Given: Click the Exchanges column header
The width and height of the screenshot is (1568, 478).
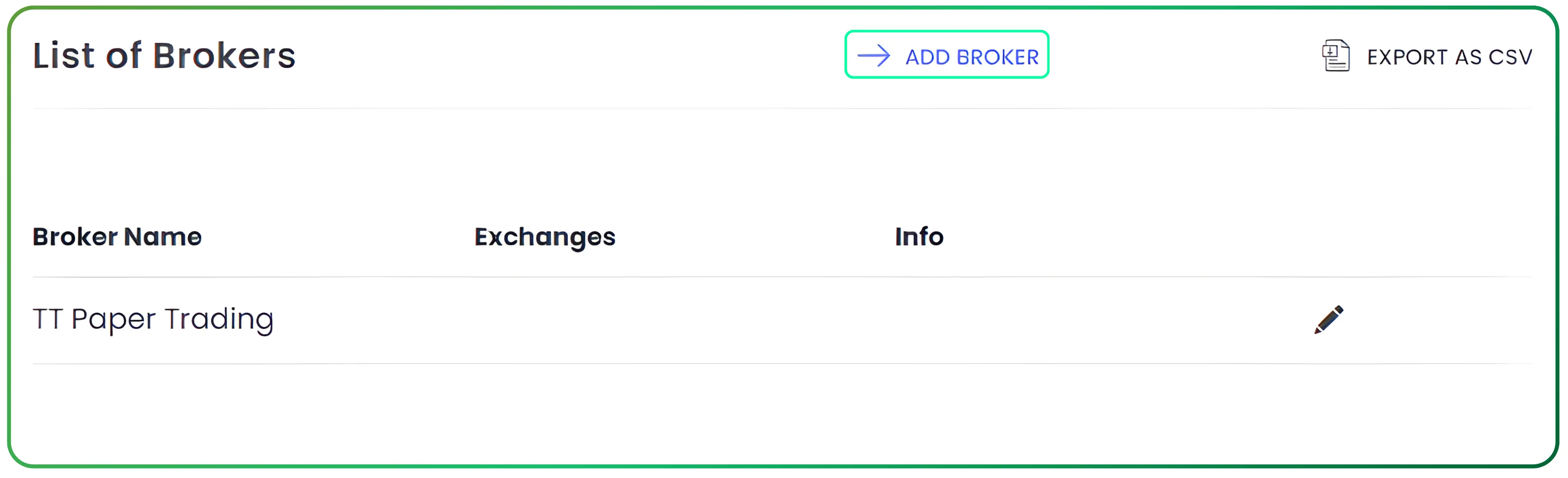Looking at the screenshot, I should [545, 237].
